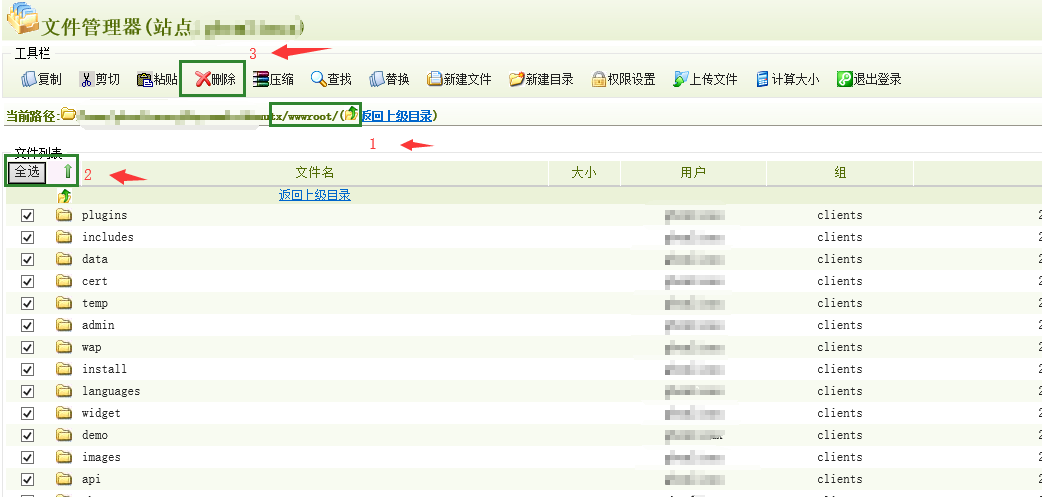Click the 剪切 (cut) scissors icon
Viewport: 1042px width, 497px height.
pyautogui.click(x=87, y=79)
